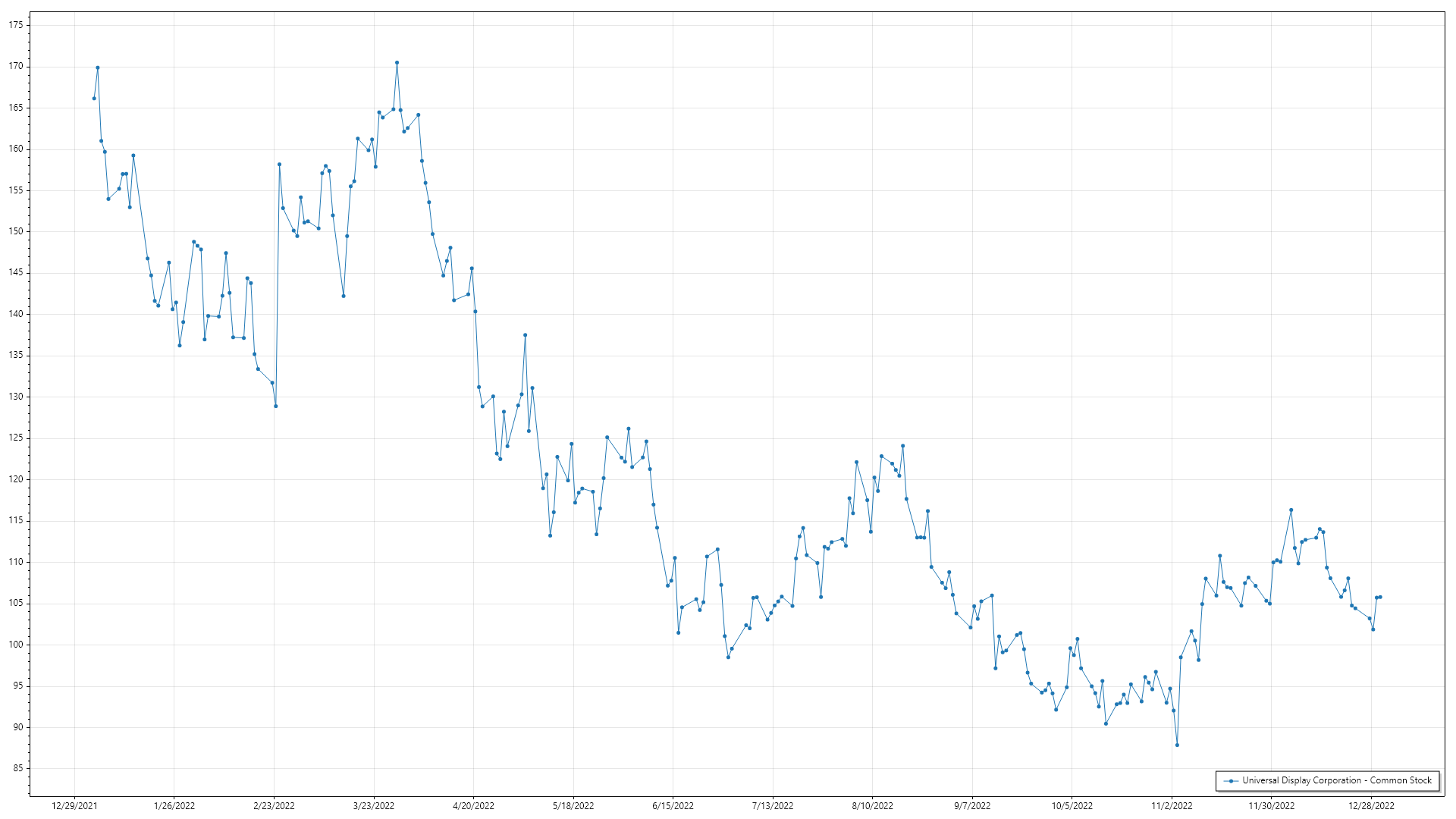This screenshot has height=819, width=1456.
Task: Select the 12/29/2021 x-axis date label
Action: click(x=74, y=805)
